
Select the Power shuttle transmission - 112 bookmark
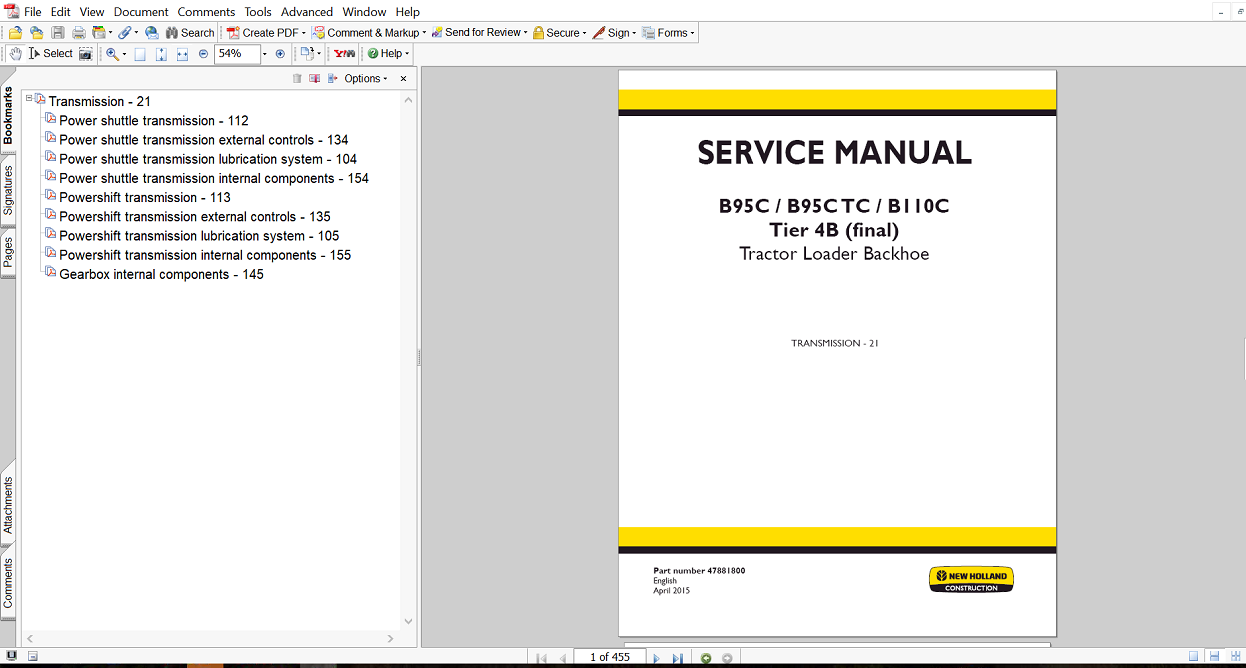coord(152,120)
